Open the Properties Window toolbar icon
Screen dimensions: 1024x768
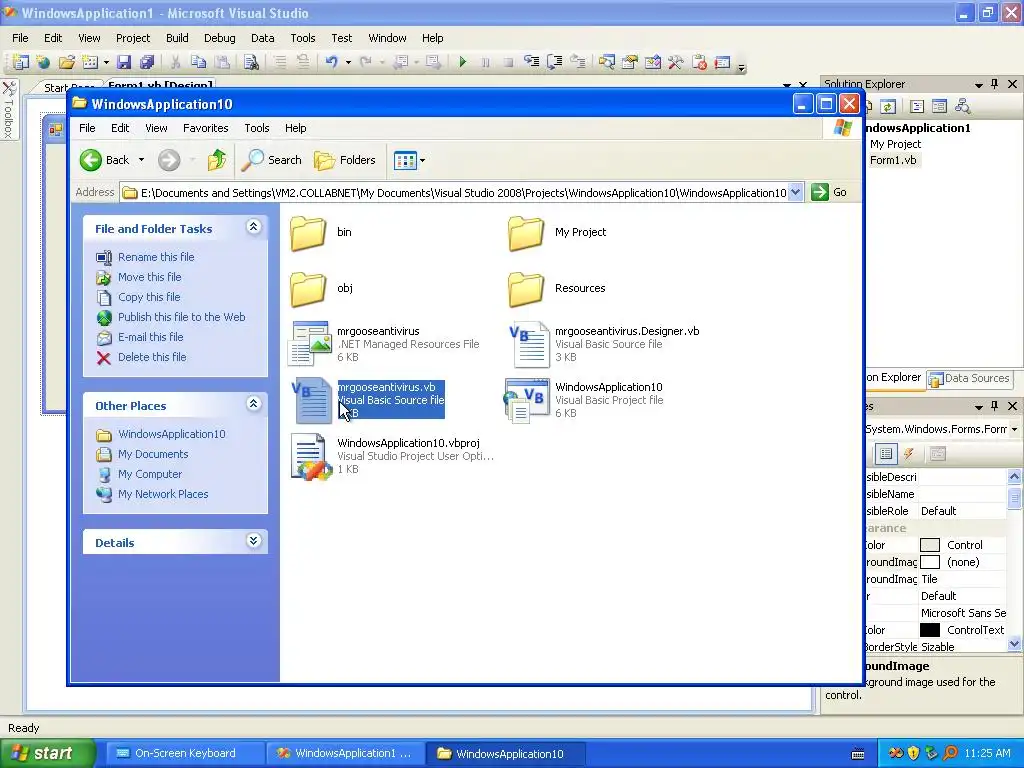tap(630, 62)
